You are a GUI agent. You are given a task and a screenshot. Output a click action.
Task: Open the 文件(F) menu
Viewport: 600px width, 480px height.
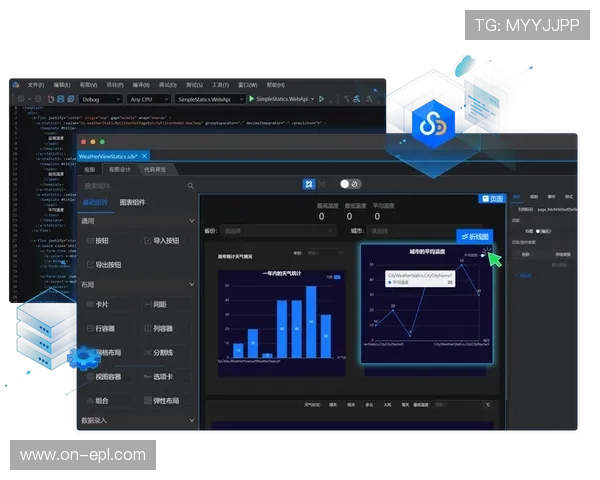click(35, 85)
